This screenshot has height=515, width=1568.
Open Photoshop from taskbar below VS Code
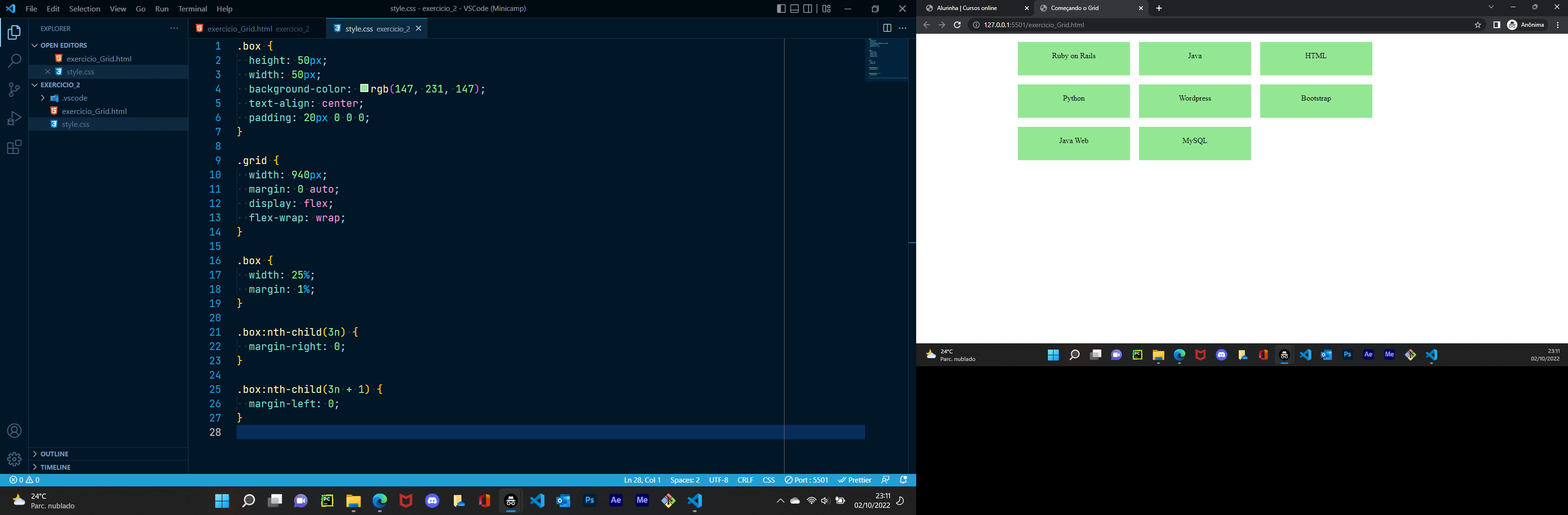[x=589, y=501]
